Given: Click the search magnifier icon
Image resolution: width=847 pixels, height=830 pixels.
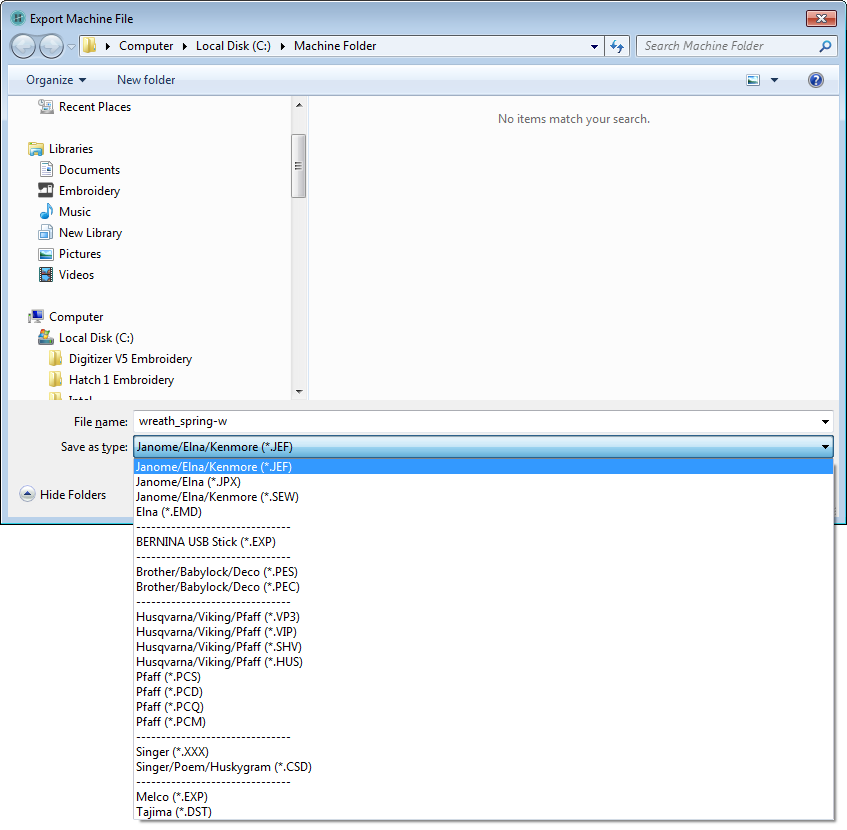Looking at the screenshot, I should pyautogui.click(x=825, y=46).
